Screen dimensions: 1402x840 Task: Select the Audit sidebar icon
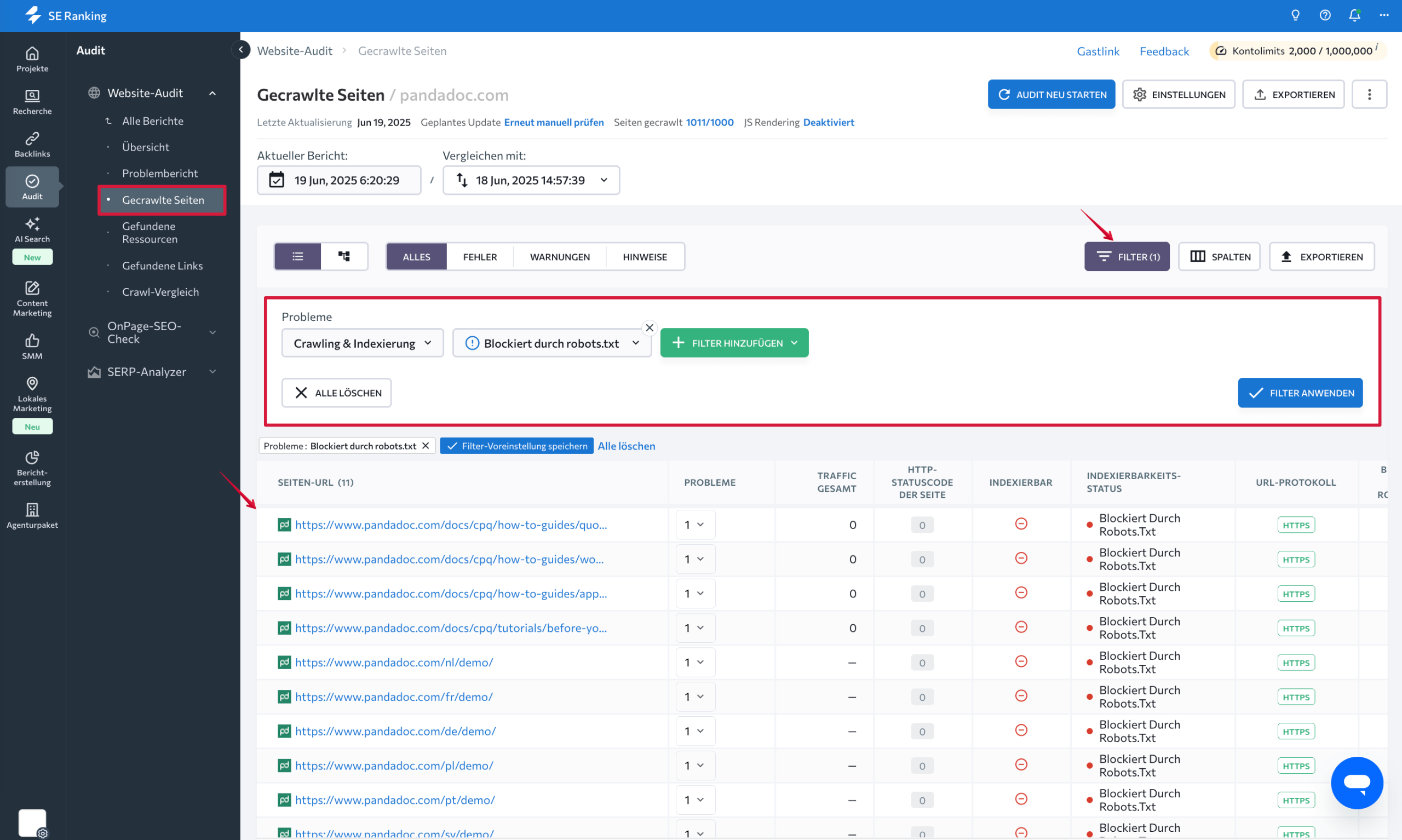coord(32,187)
